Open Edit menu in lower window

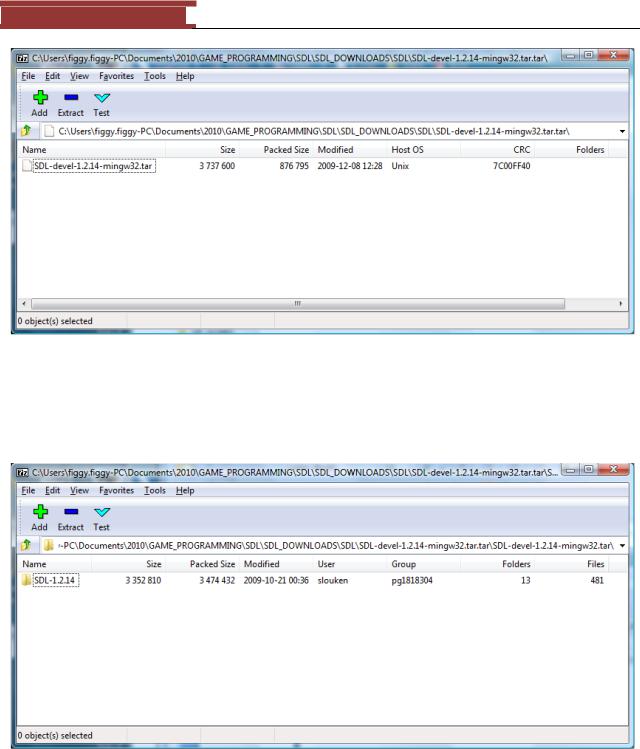[53, 490]
